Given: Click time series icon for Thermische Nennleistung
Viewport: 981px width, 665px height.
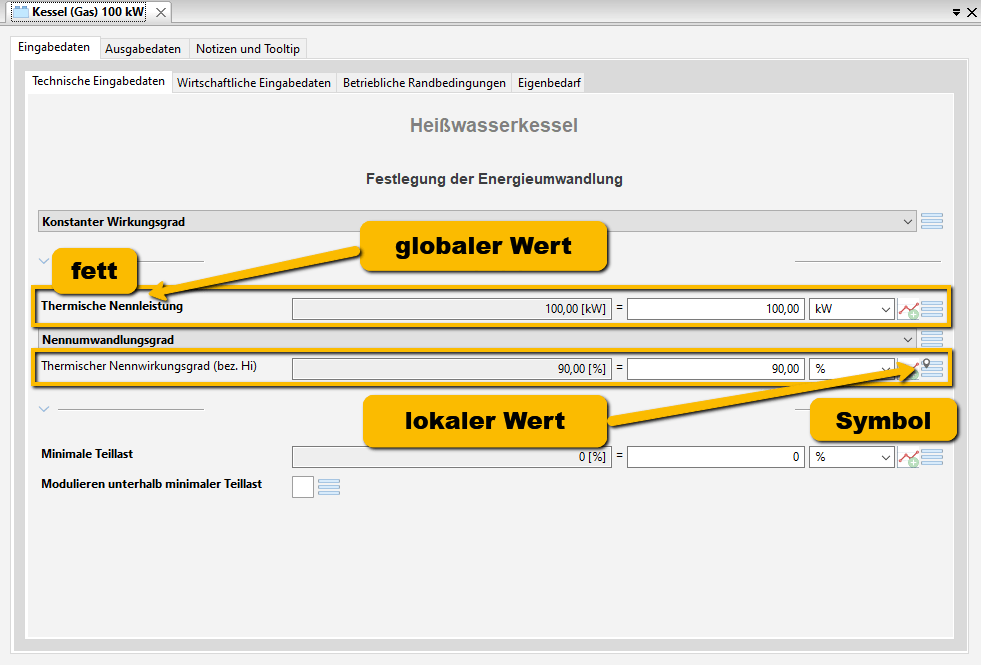Looking at the screenshot, I should [908, 310].
